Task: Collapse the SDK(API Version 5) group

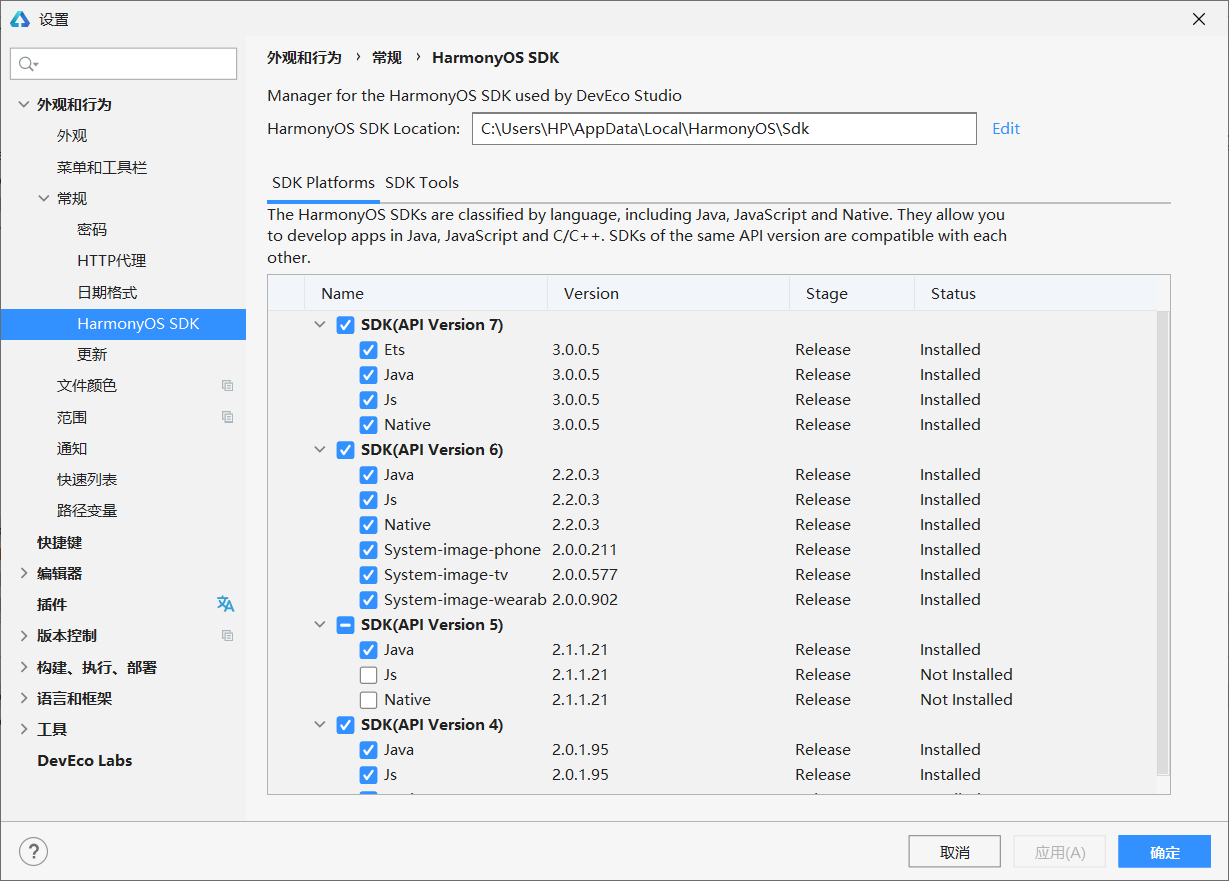Action: click(x=320, y=625)
